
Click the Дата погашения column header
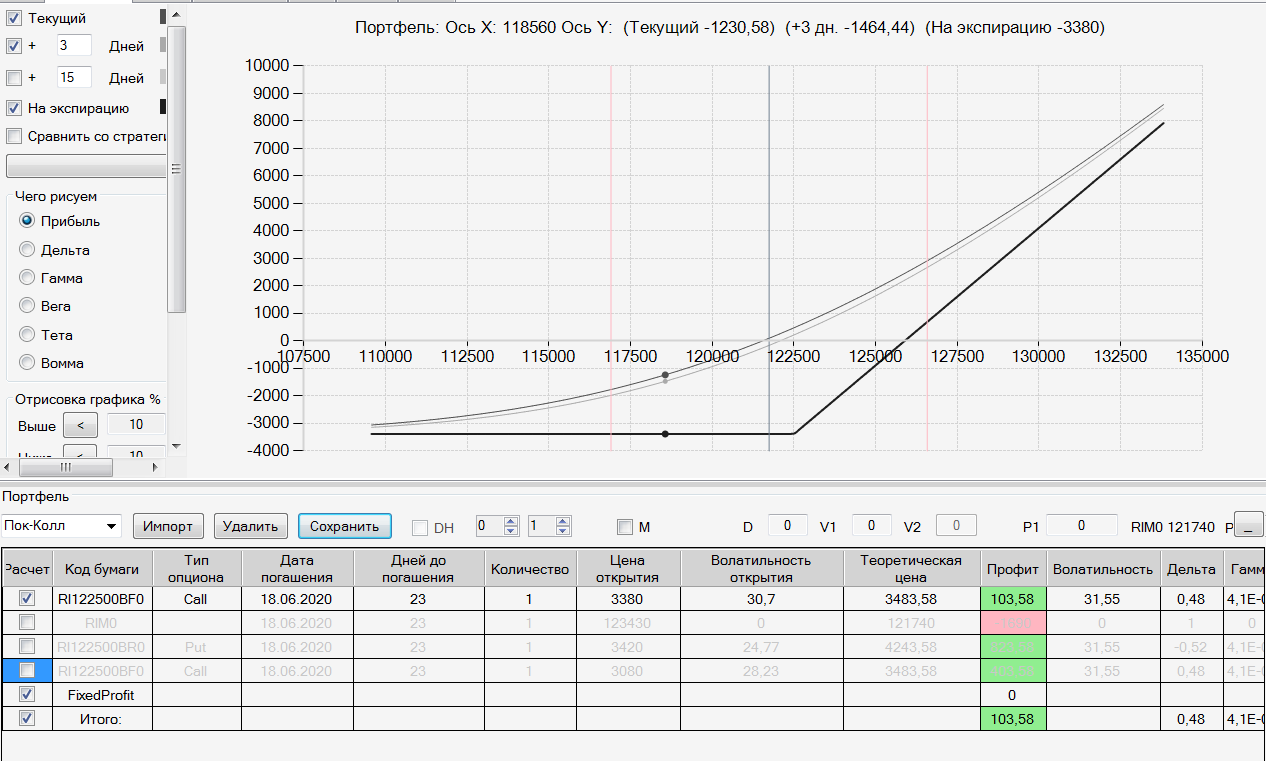point(297,568)
